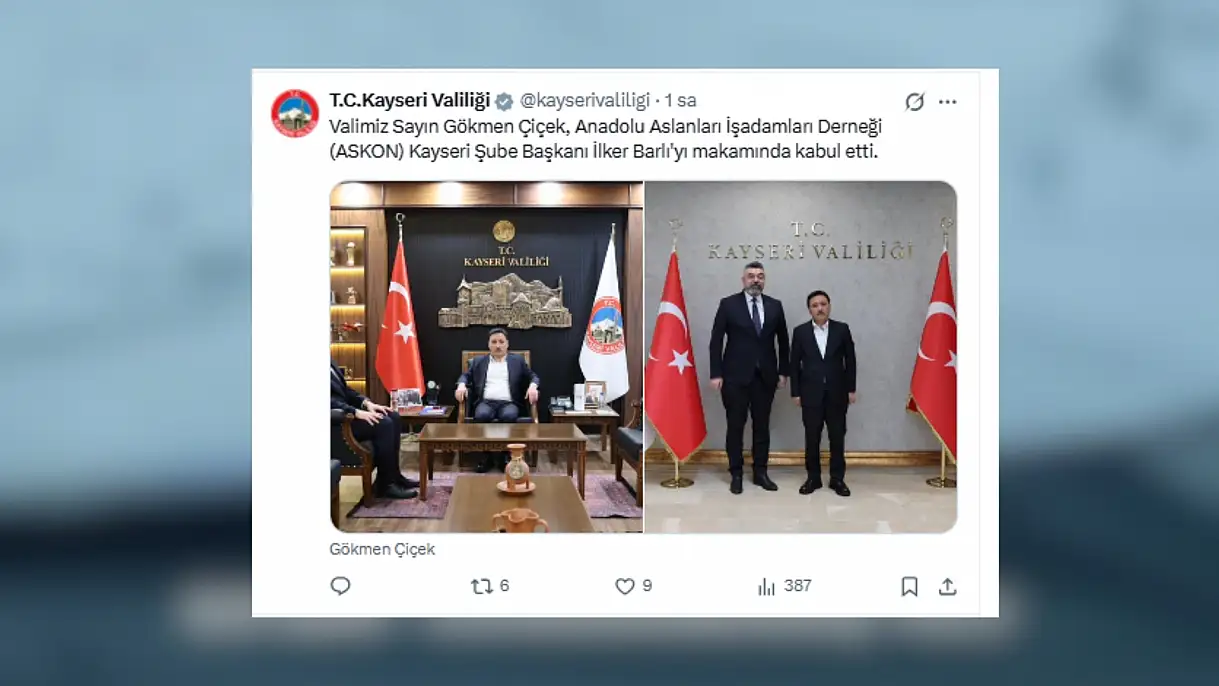Image resolution: width=1219 pixels, height=686 pixels.
Task: Click the '1 sa' timestamp
Action: 680,101
